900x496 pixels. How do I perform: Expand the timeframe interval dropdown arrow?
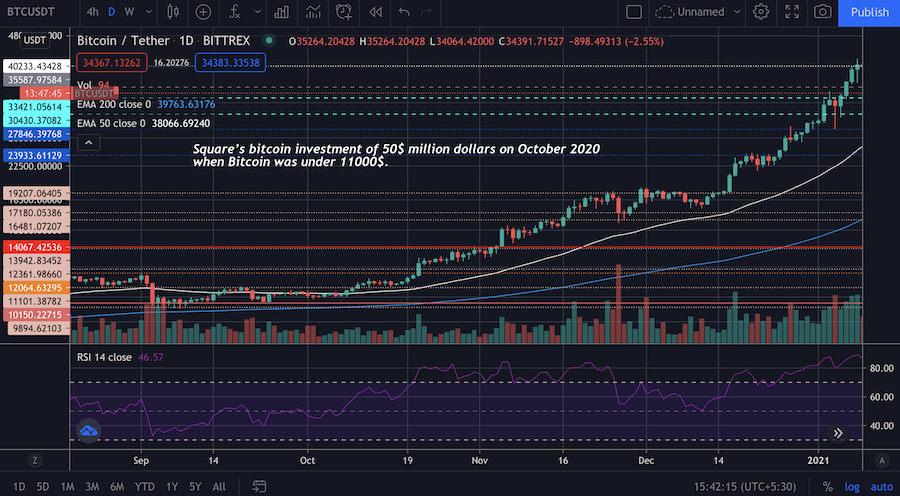click(x=149, y=11)
